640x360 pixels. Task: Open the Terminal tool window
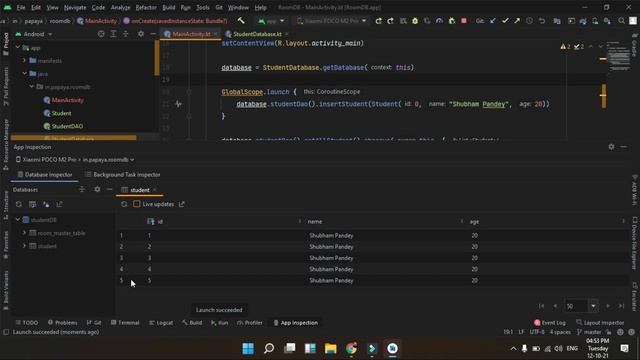tap(125, 322)
